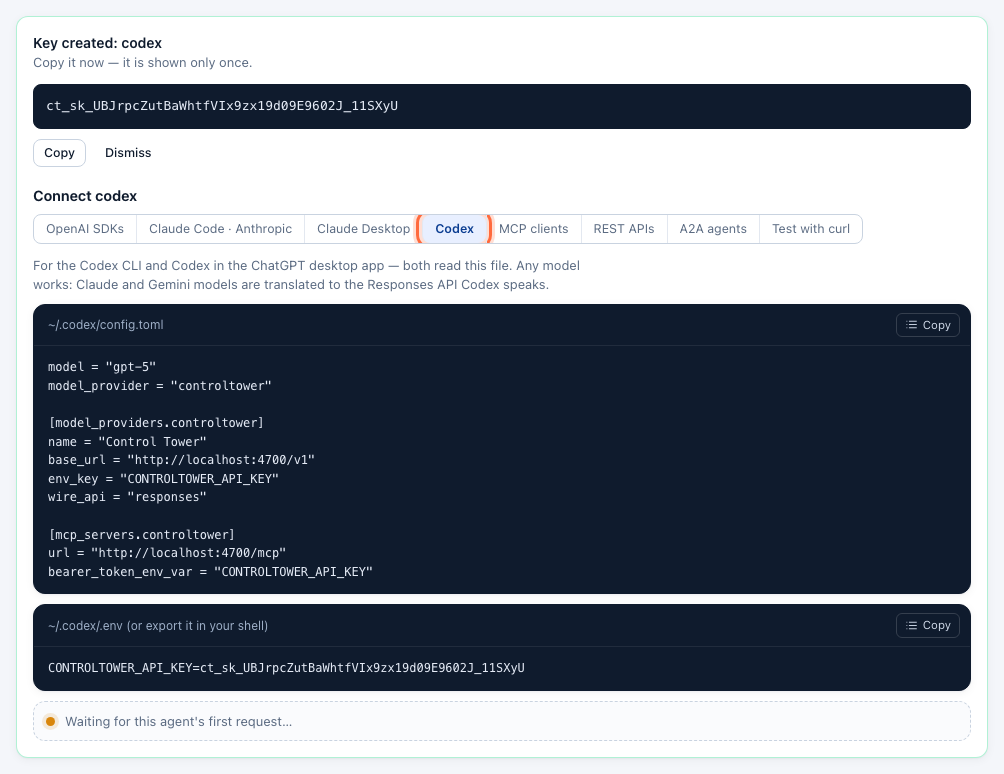Switch to the OpenAI SDKs tab
The width and height of the screenshot is (1004, 774).
pos(85,229)
